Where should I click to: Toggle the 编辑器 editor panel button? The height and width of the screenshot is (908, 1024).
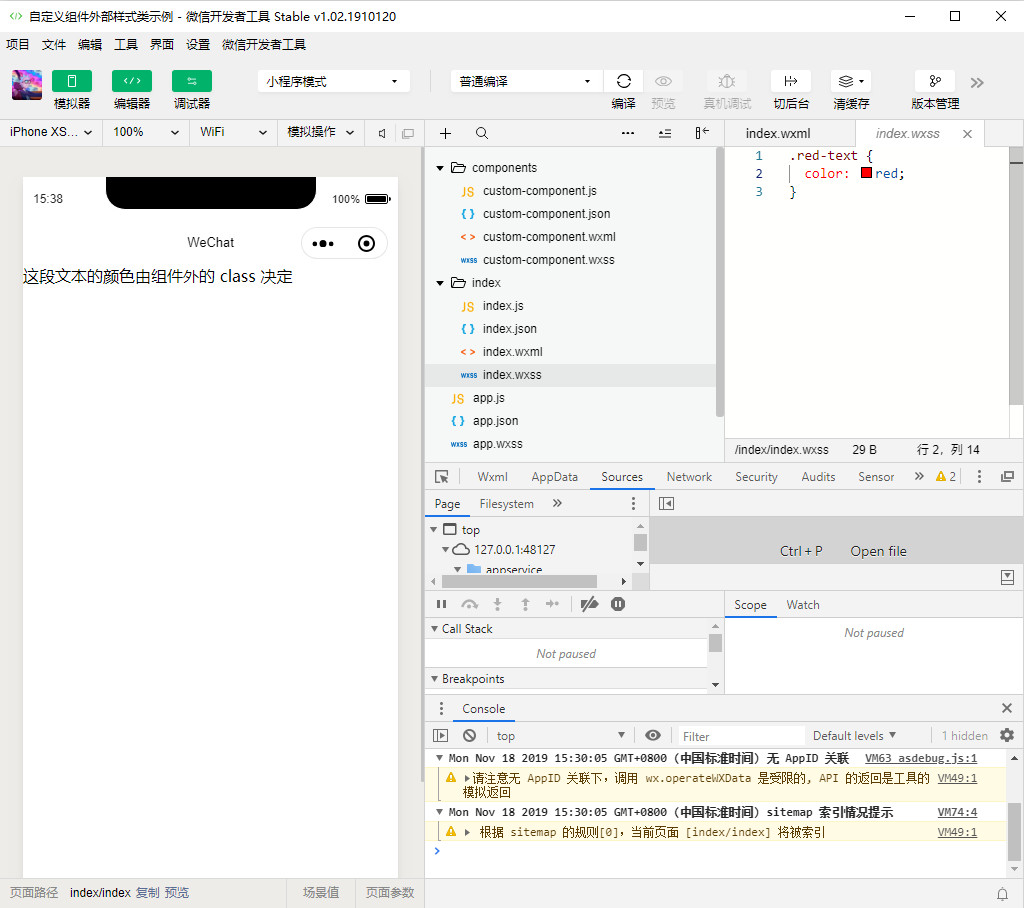click(132, 81)
